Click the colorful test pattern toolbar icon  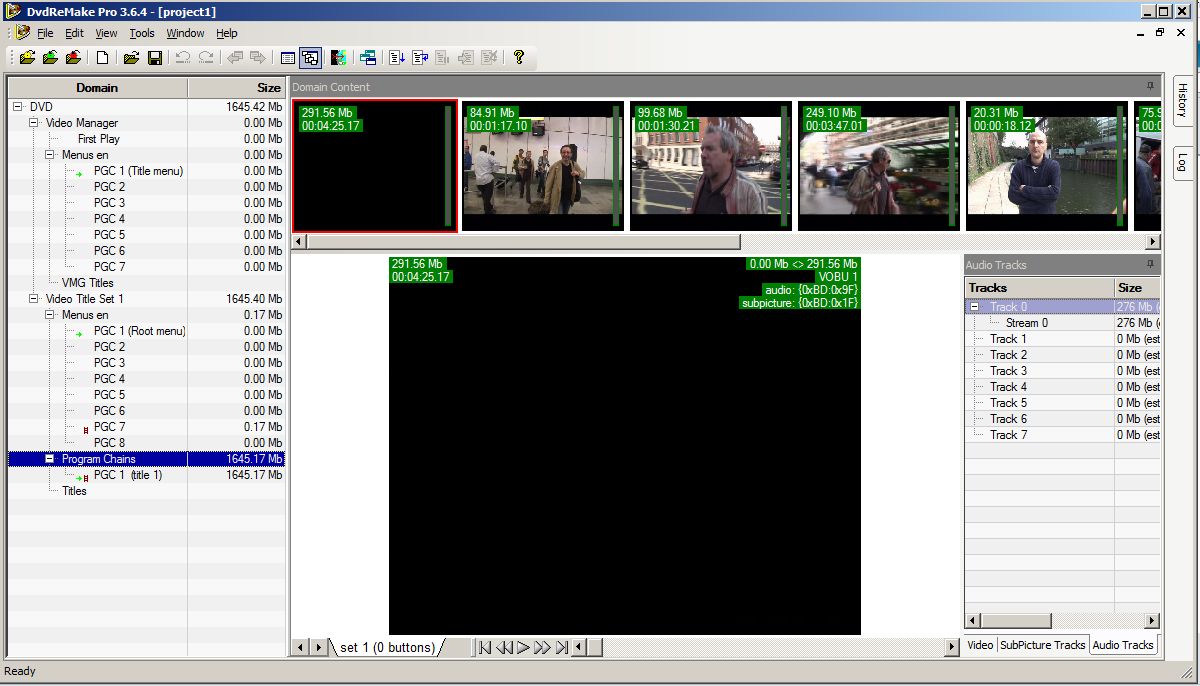(339, 58)
